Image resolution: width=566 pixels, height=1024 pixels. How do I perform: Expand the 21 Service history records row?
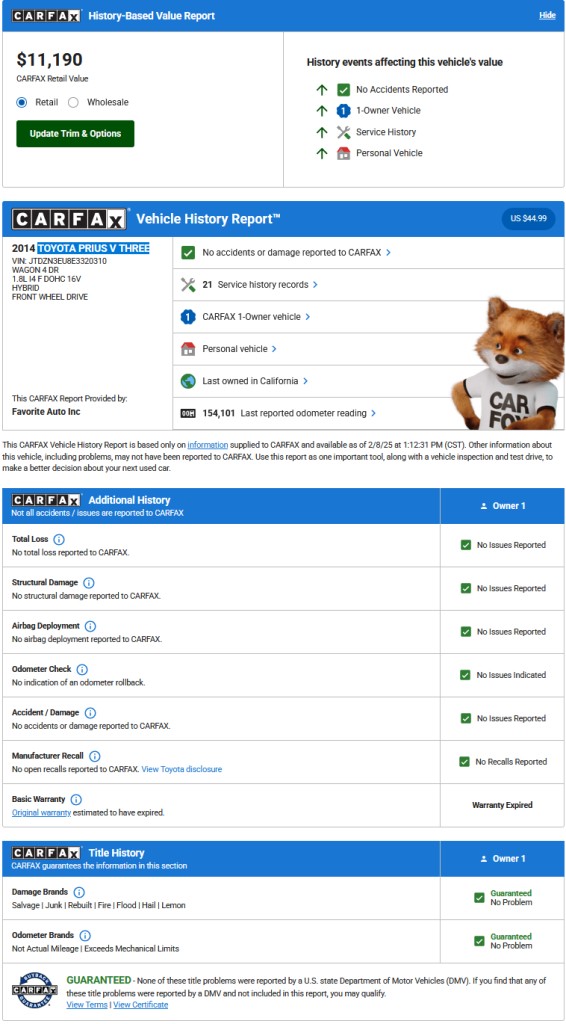369,285
